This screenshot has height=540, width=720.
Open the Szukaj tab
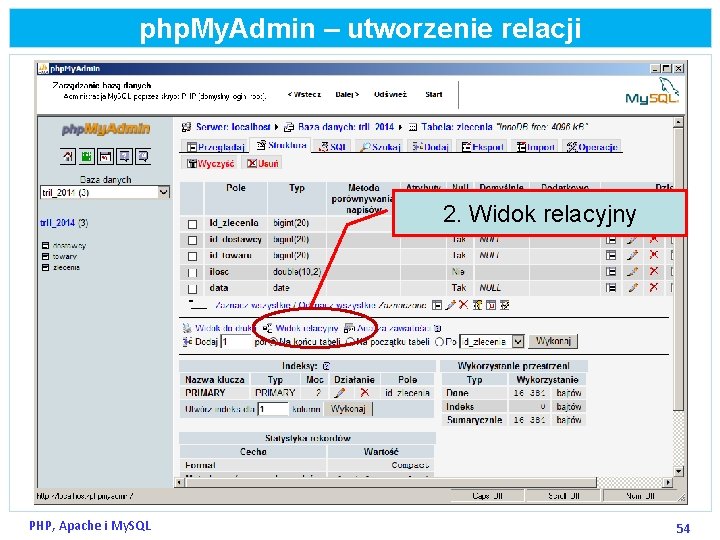380,147
